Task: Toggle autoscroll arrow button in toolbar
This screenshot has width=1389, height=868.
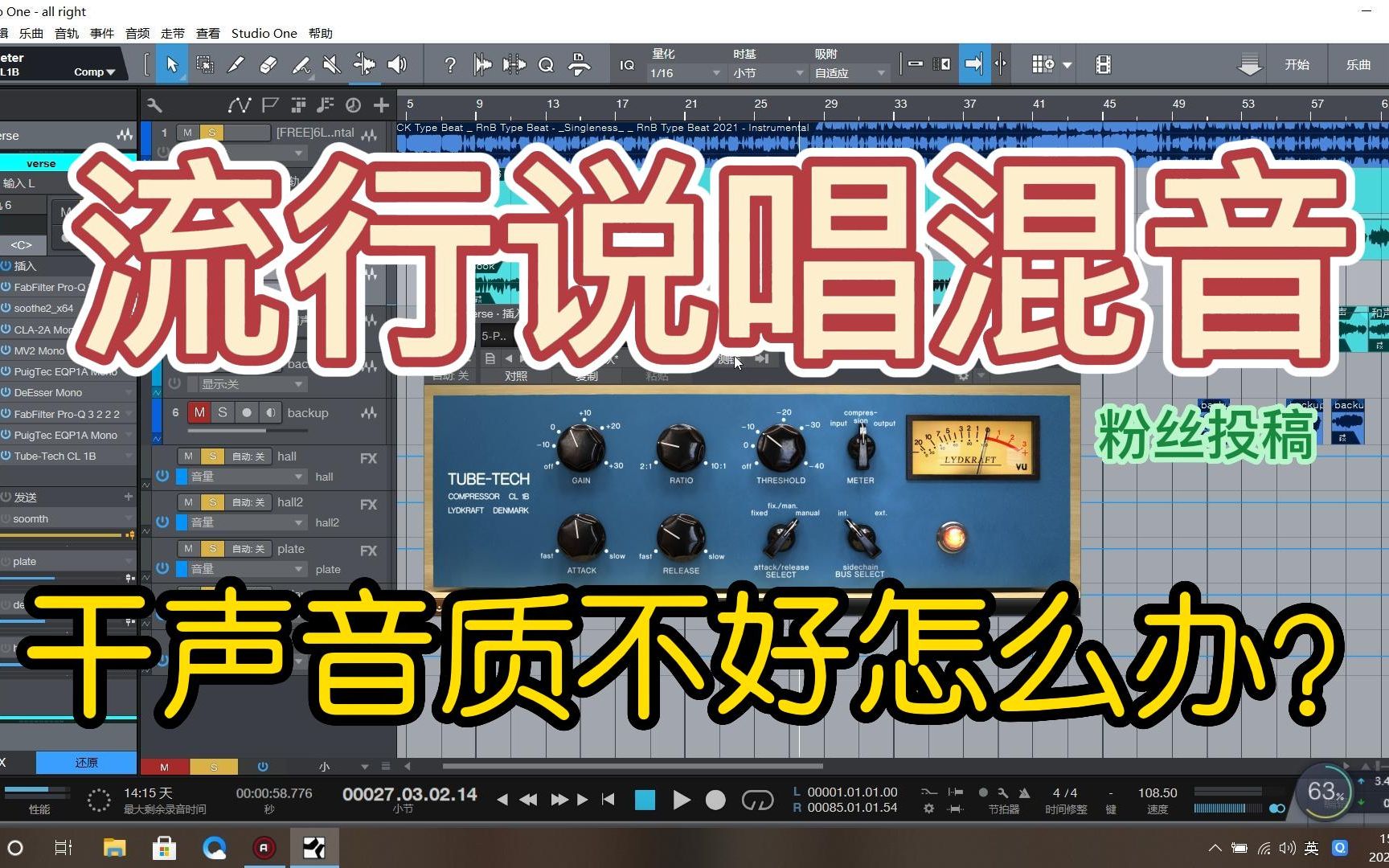Action: click(x=973, y=64)
